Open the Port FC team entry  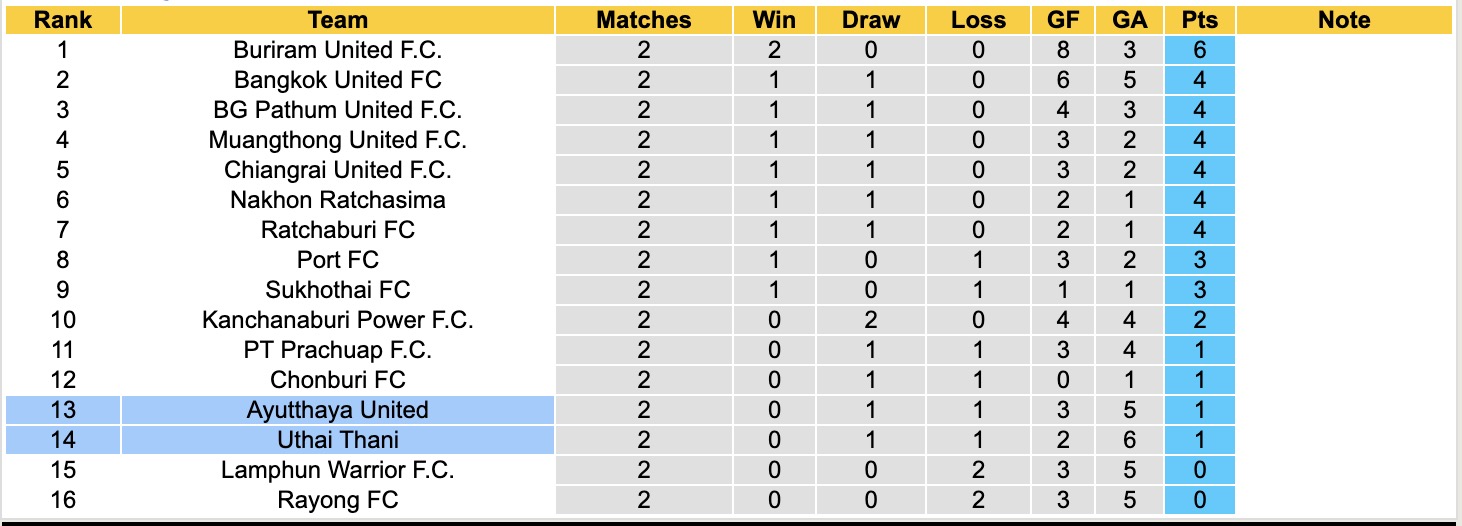(338, 260)
